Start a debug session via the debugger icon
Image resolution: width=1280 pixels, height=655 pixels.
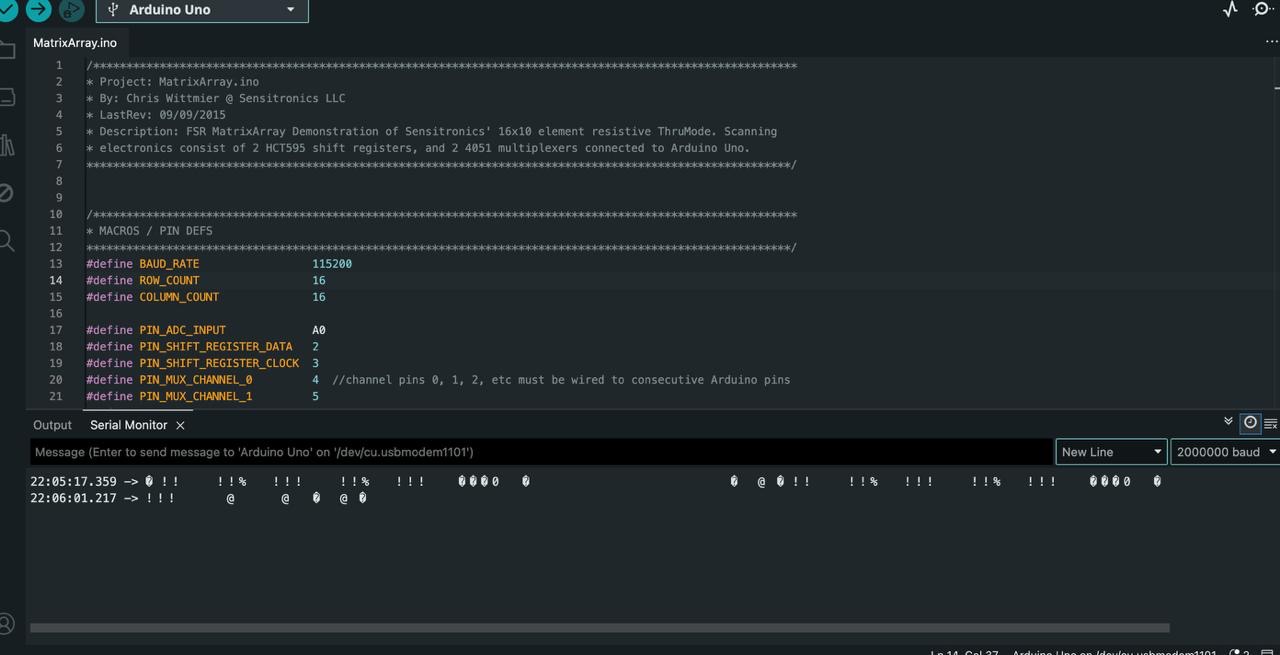pyautogui.click(x=70, y=9)
